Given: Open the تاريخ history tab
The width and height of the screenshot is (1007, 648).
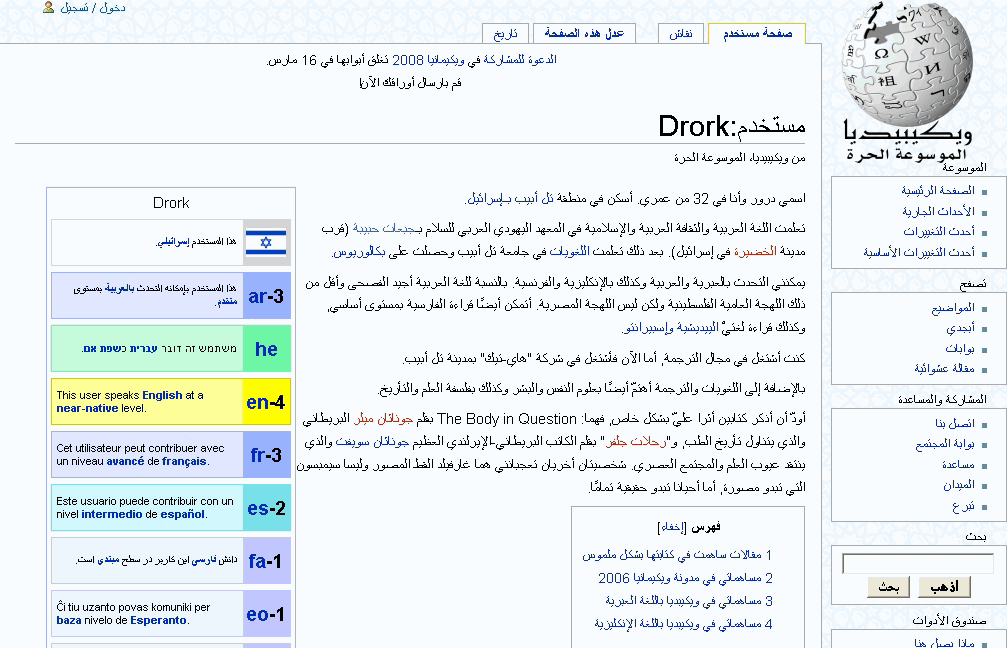Looking at the screenshot, I should [x=507, y=34].
